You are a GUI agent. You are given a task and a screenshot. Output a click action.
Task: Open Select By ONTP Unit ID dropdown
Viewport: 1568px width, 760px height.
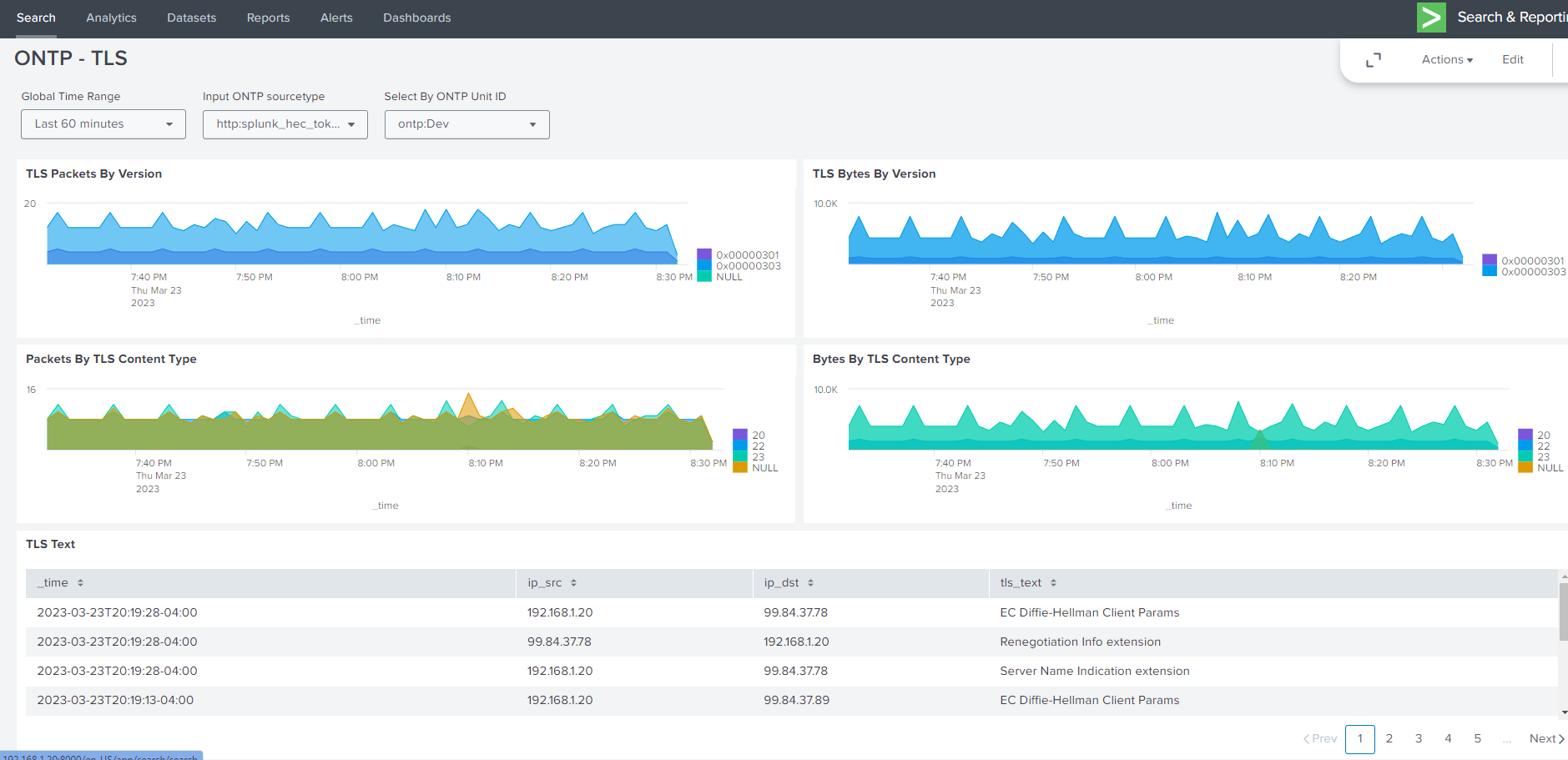tap(467, 124)
